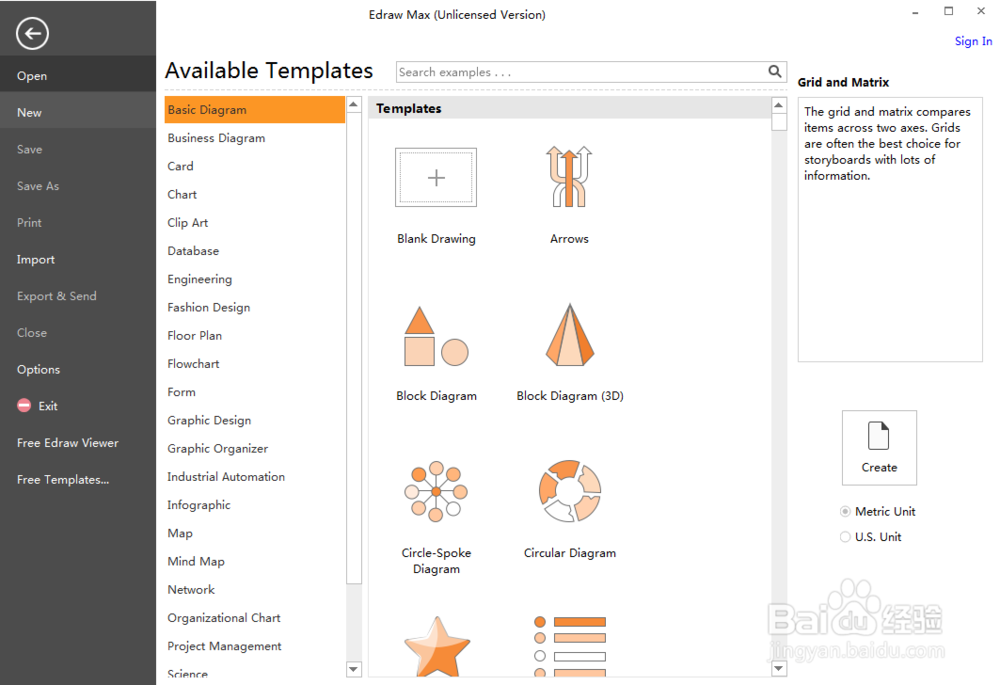Select the Database category
Viewport: 1000px width, 685px height.
254,251
